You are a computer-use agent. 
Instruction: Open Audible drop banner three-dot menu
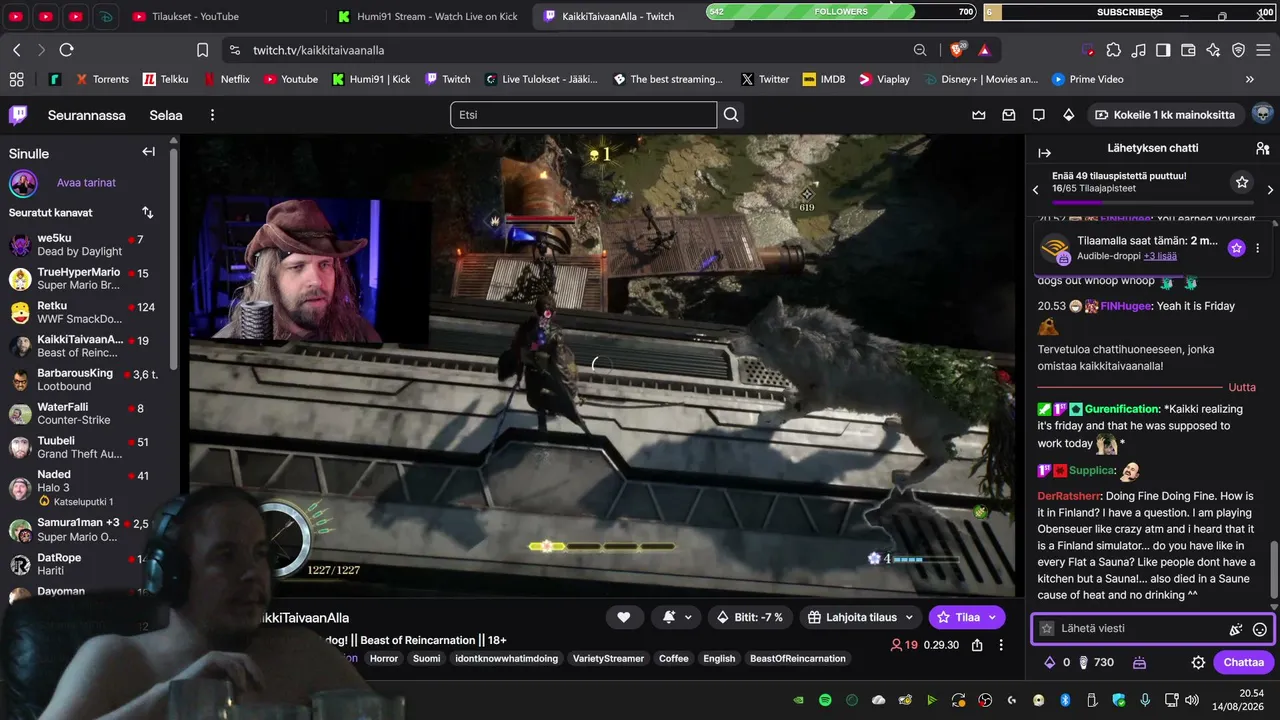pos(1258,248)
